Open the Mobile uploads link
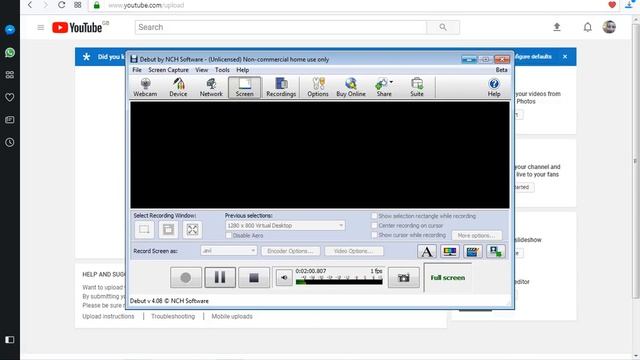The image size is (640, 360). [x=232, y=316]
